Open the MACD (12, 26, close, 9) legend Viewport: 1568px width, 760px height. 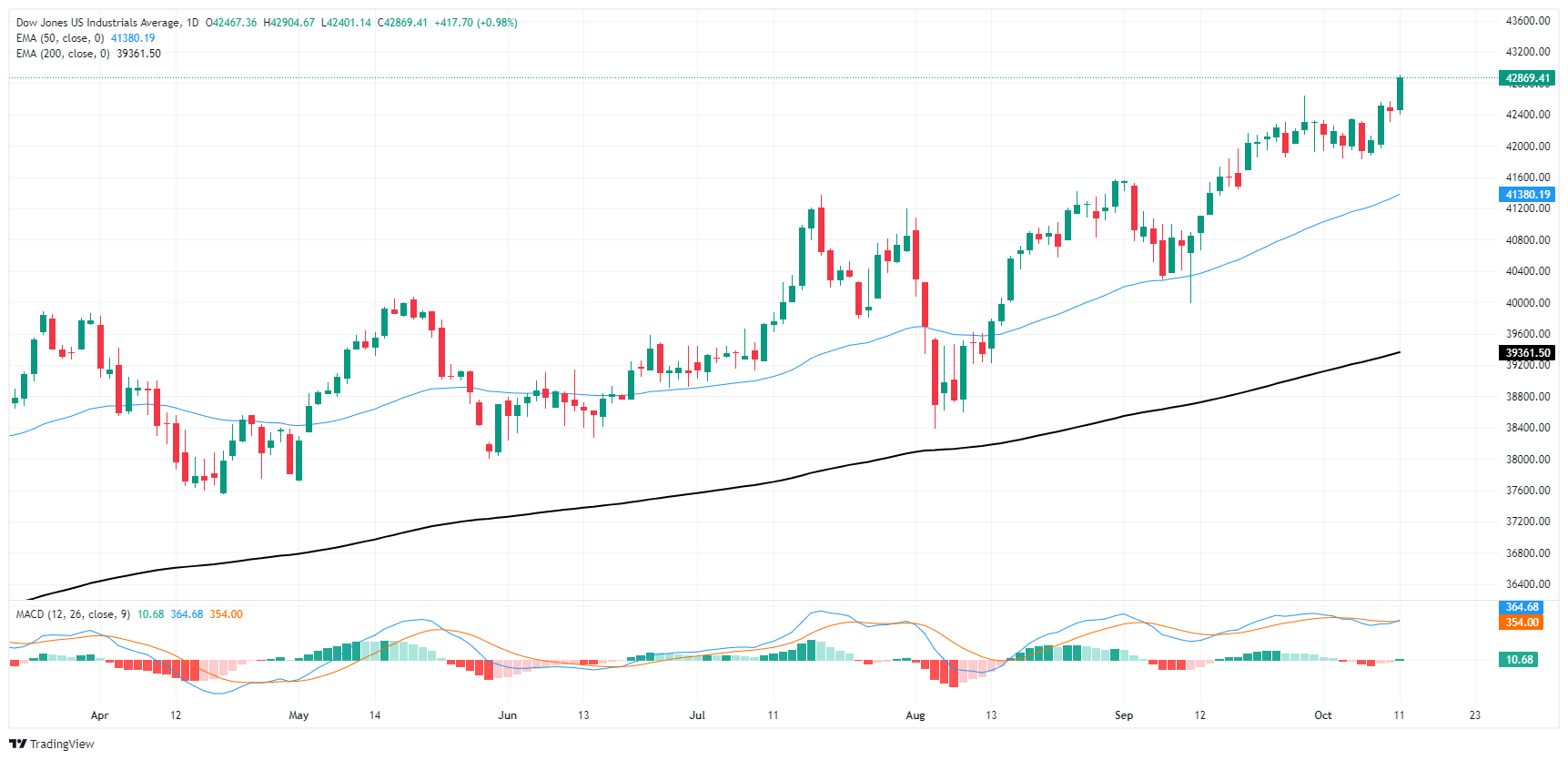pos(72,614)
